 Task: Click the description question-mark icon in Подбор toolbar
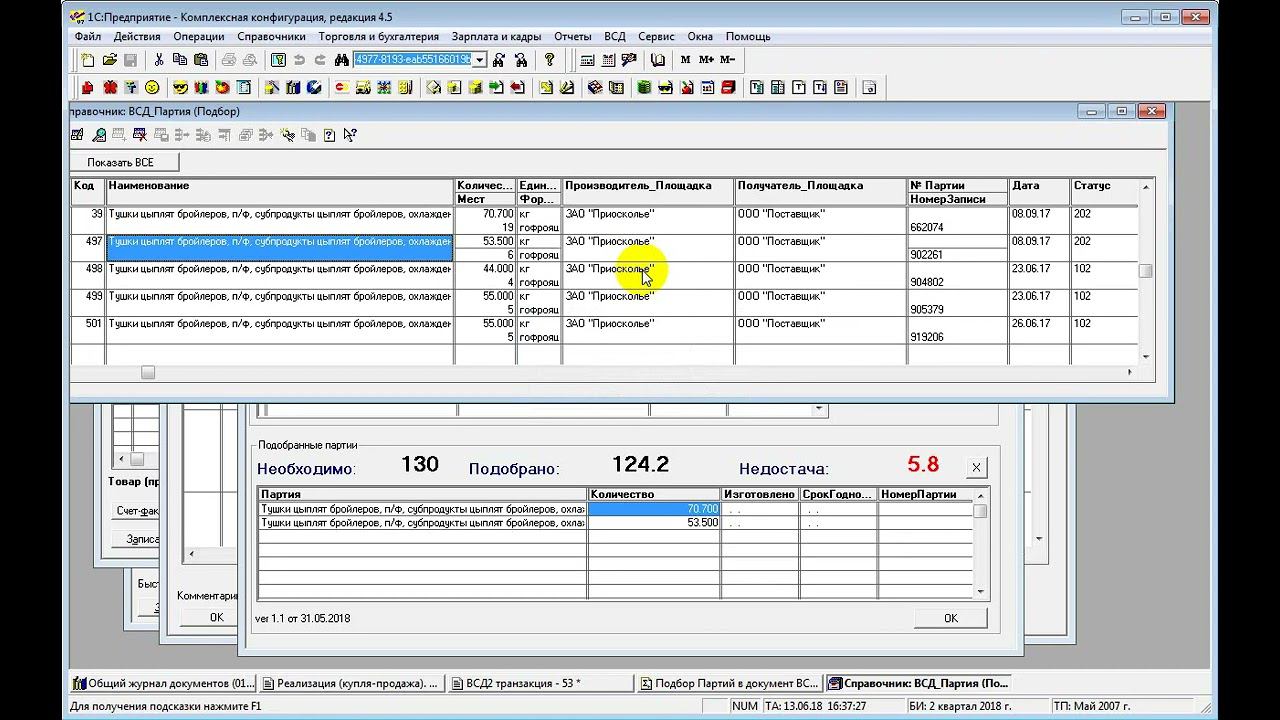pos(329,135)
